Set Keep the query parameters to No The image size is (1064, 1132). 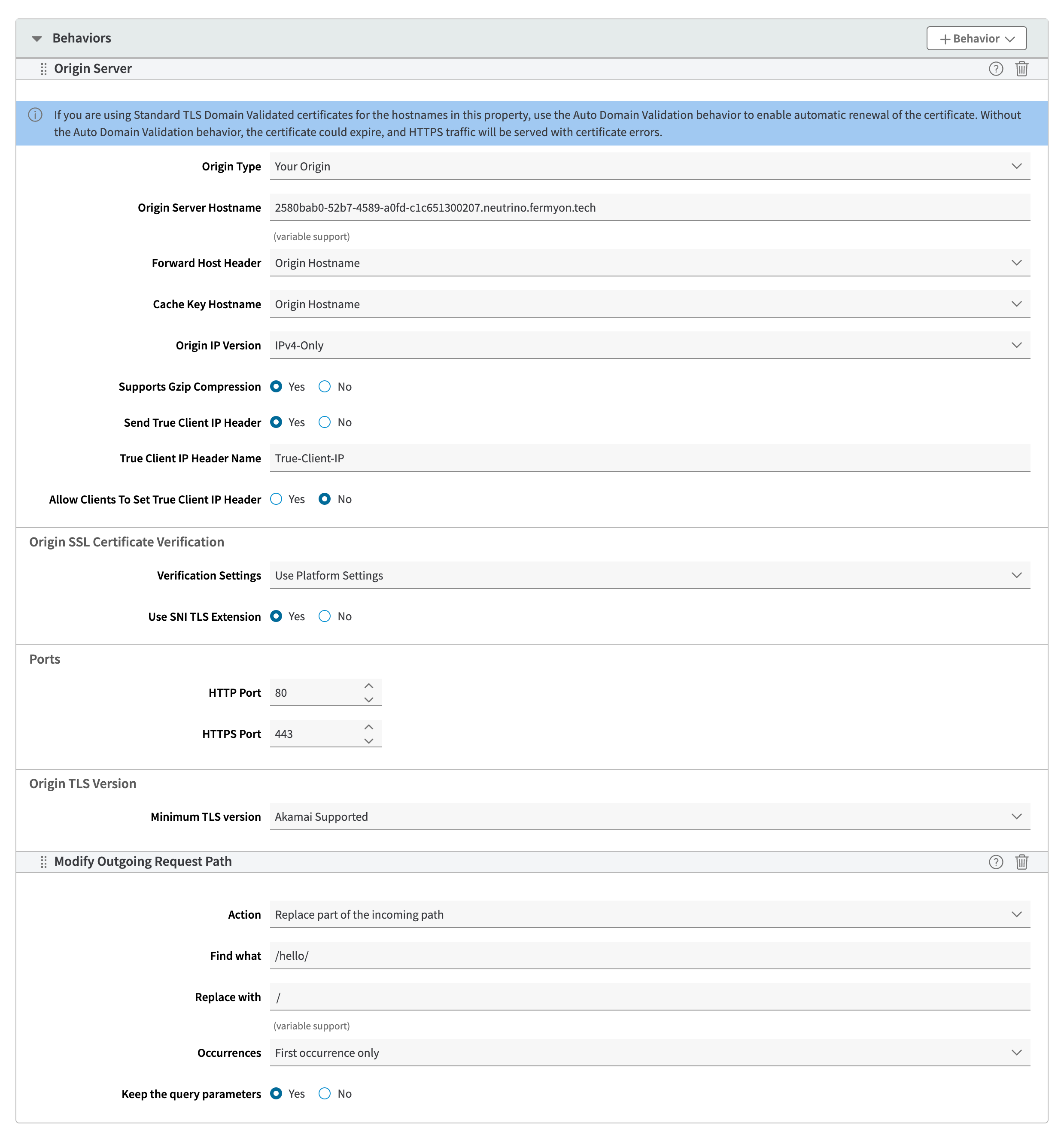click(x=325, y=1094)
